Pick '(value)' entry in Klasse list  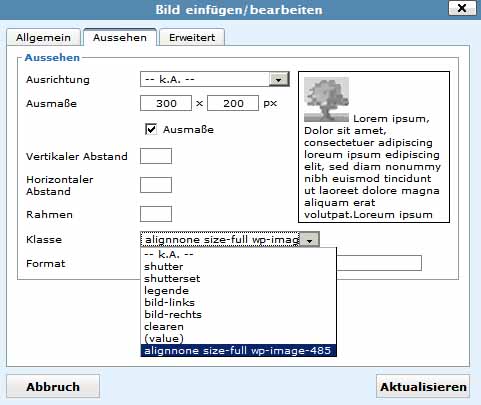coord(239,338)
